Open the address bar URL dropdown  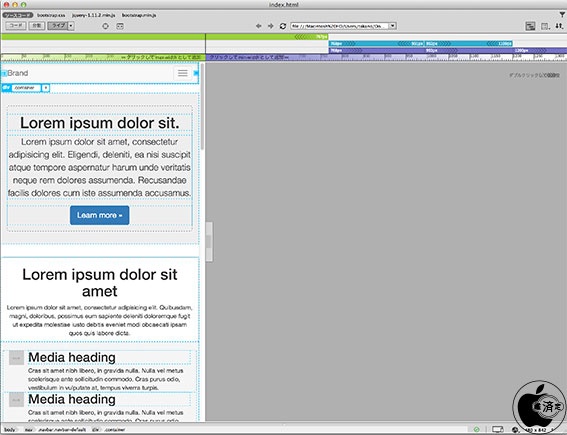point(393,26)
